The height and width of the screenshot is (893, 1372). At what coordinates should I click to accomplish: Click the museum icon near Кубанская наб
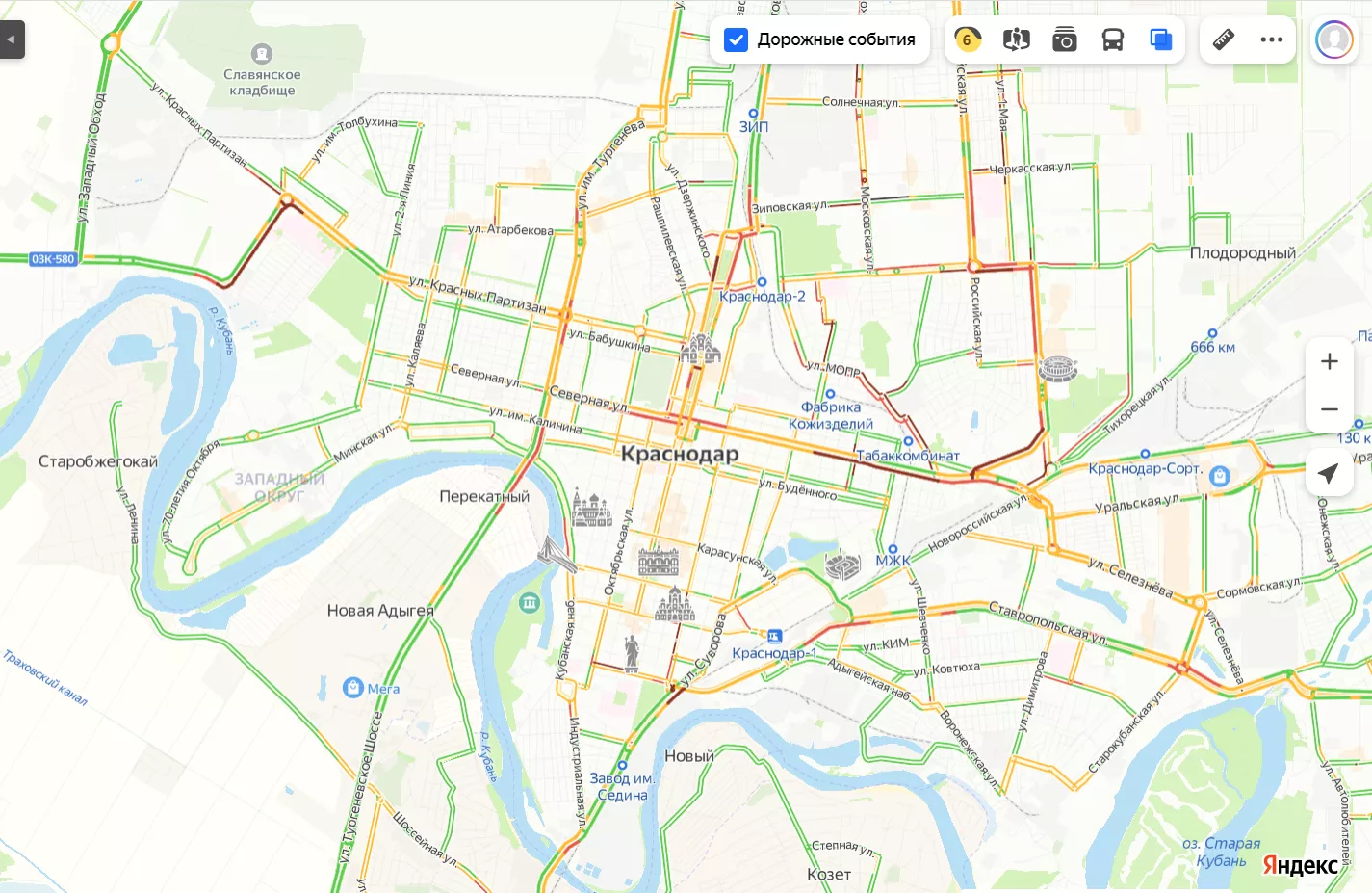530,603
